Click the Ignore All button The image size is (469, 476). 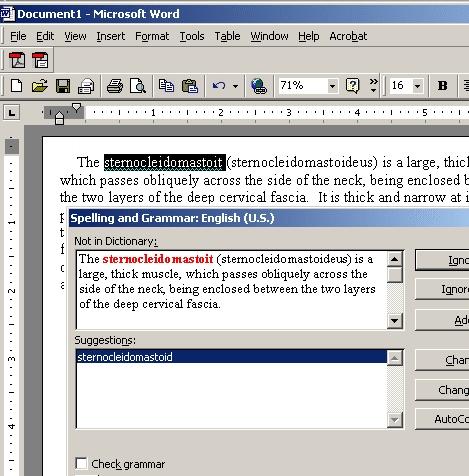click(442, 289)
